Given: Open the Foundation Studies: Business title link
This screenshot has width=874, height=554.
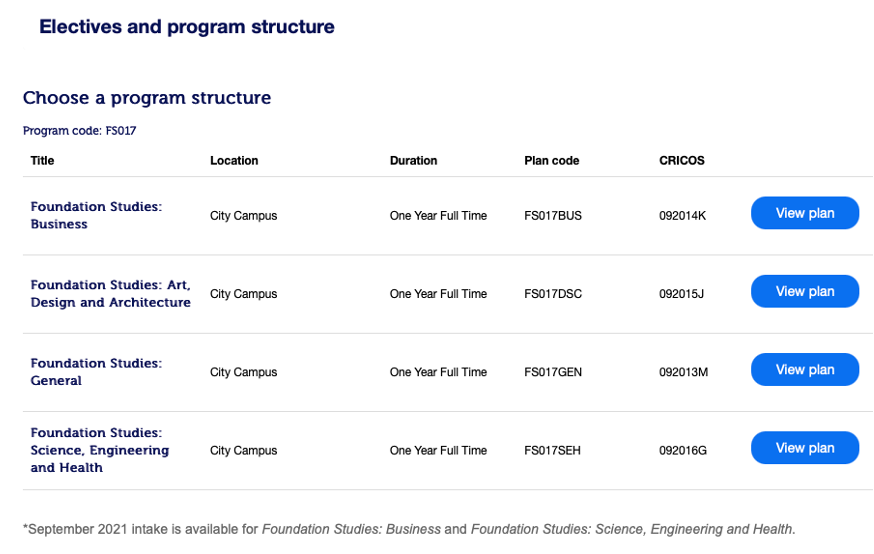Looking at the screenshot, I should pyautogui.click(x=96, y=215).
